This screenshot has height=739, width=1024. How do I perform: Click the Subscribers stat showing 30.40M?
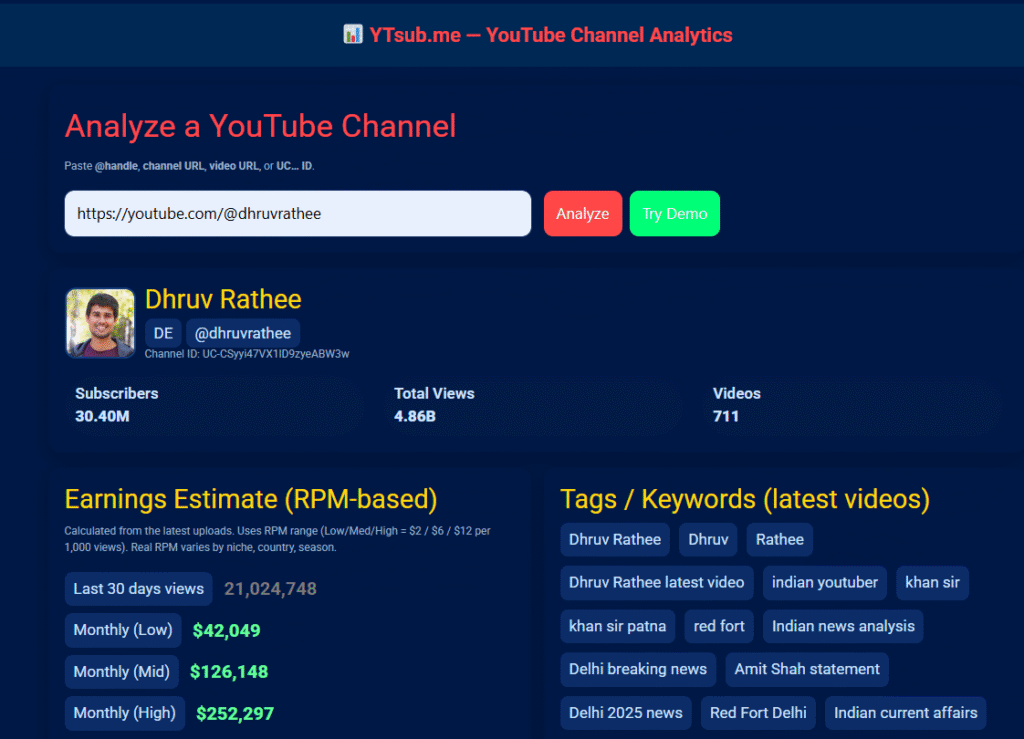pos(103,415)
